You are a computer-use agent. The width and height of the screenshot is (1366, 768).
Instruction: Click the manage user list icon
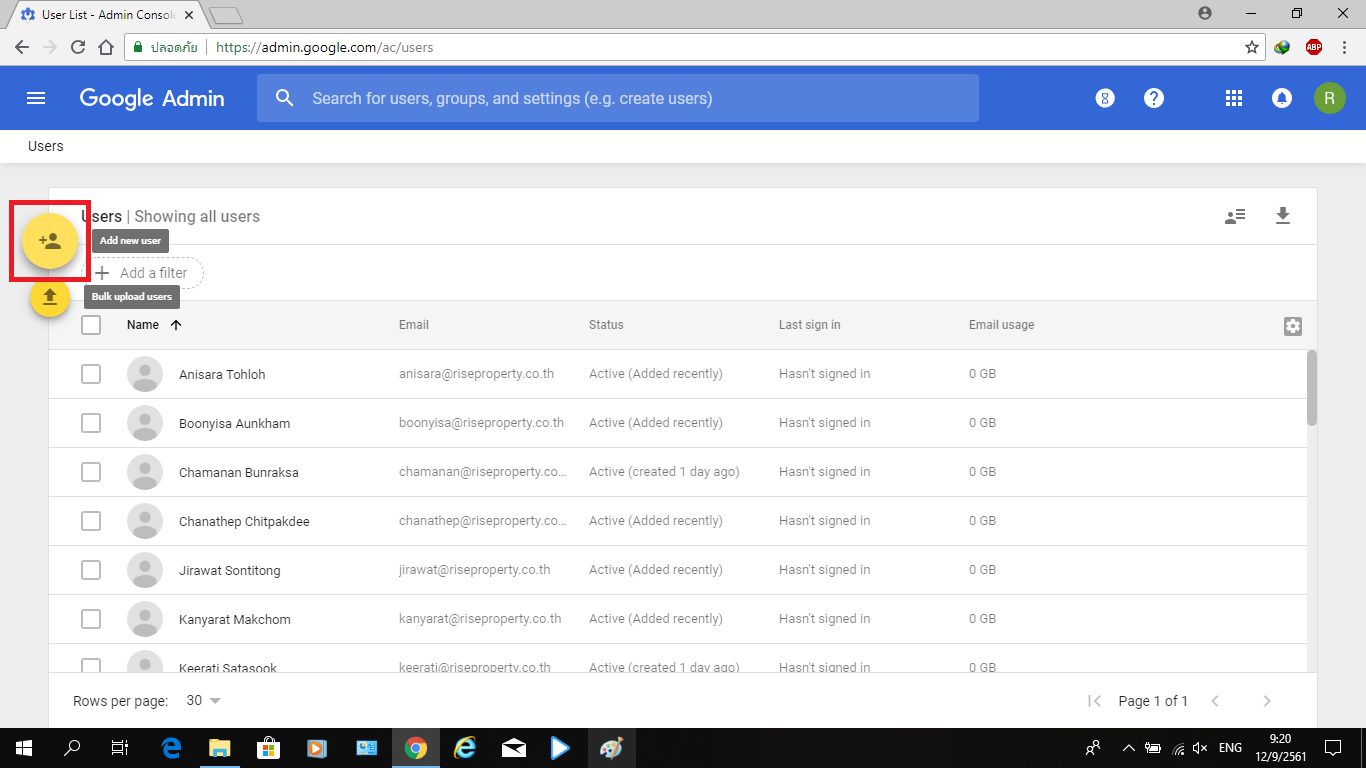click(x=1235, y=216)
